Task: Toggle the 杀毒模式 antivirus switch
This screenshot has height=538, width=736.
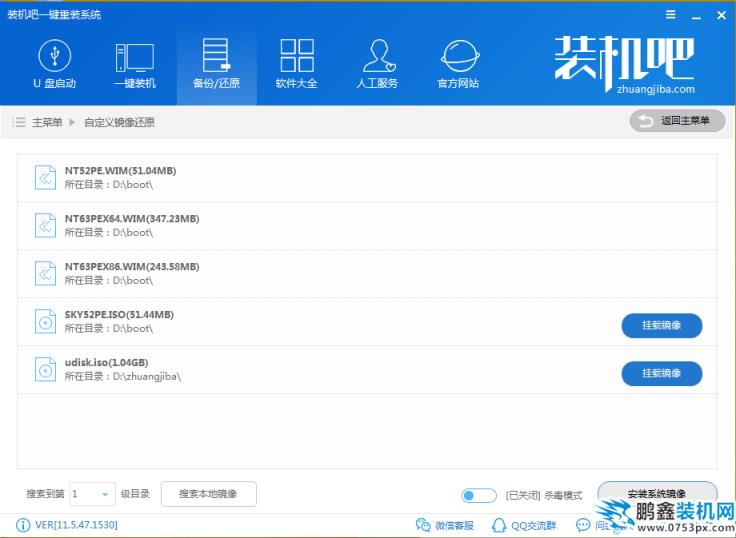Action: click(x=479, y=495)
